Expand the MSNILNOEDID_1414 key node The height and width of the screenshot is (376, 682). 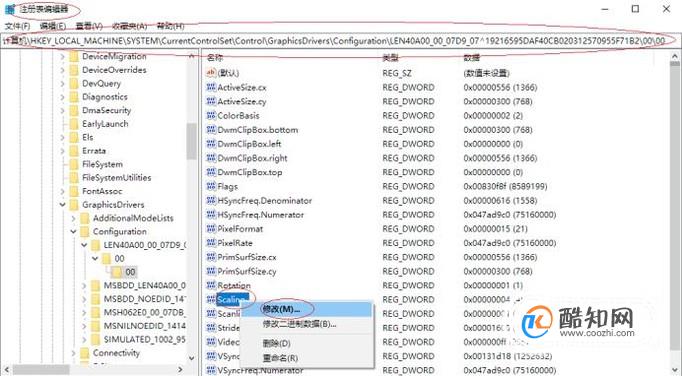point(84,326)
